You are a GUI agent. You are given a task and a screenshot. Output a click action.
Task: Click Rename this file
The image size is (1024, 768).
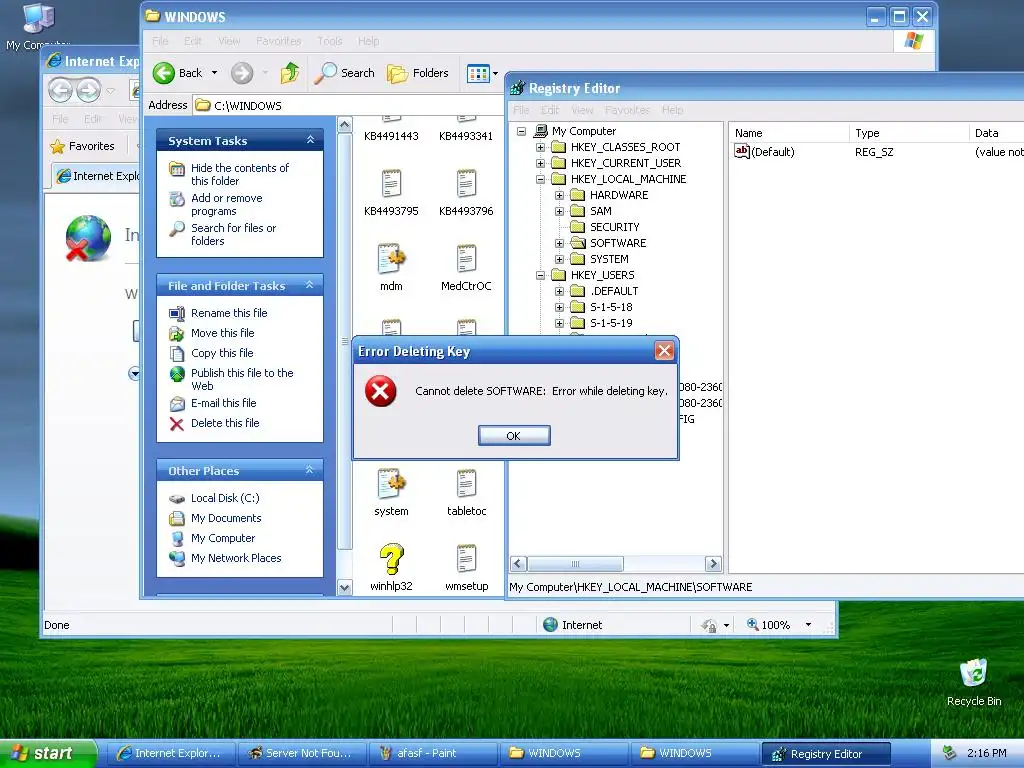(x=229, y=313)
